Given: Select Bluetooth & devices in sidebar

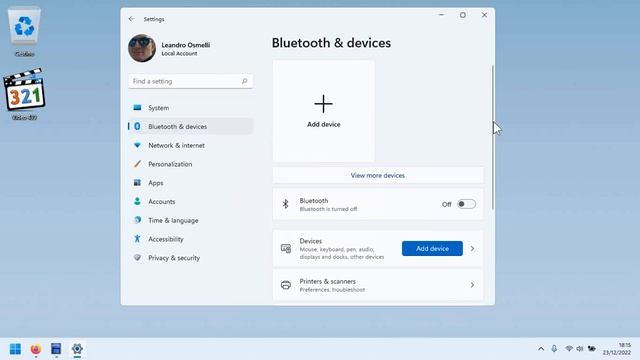Looking at the screenshot, I should point(191,127).
